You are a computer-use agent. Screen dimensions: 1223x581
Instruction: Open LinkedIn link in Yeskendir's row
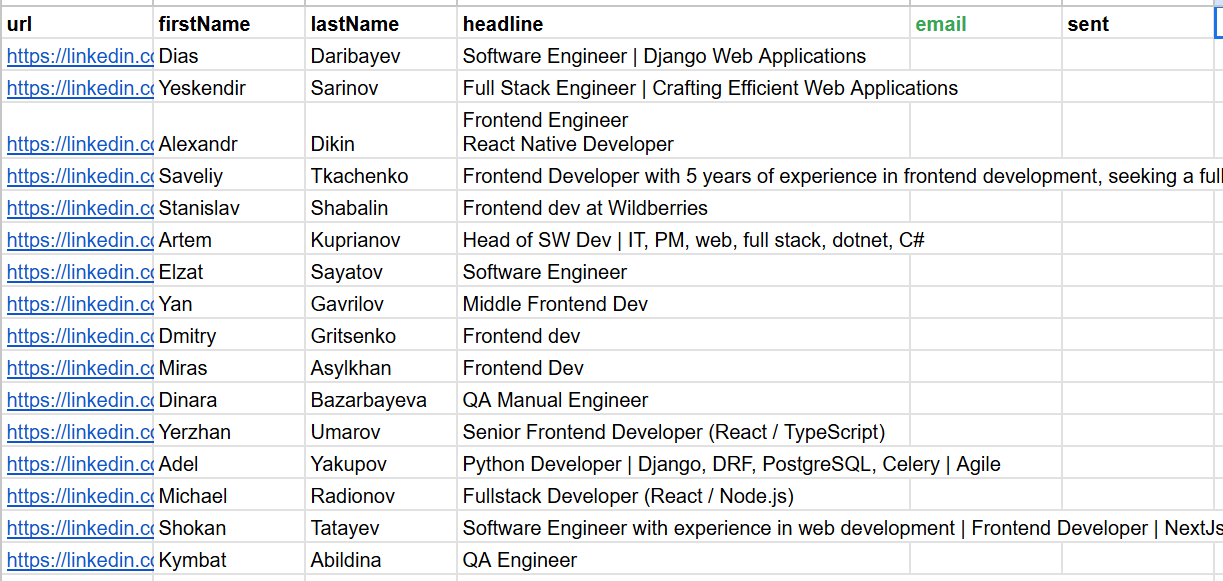tap(80, 89)
